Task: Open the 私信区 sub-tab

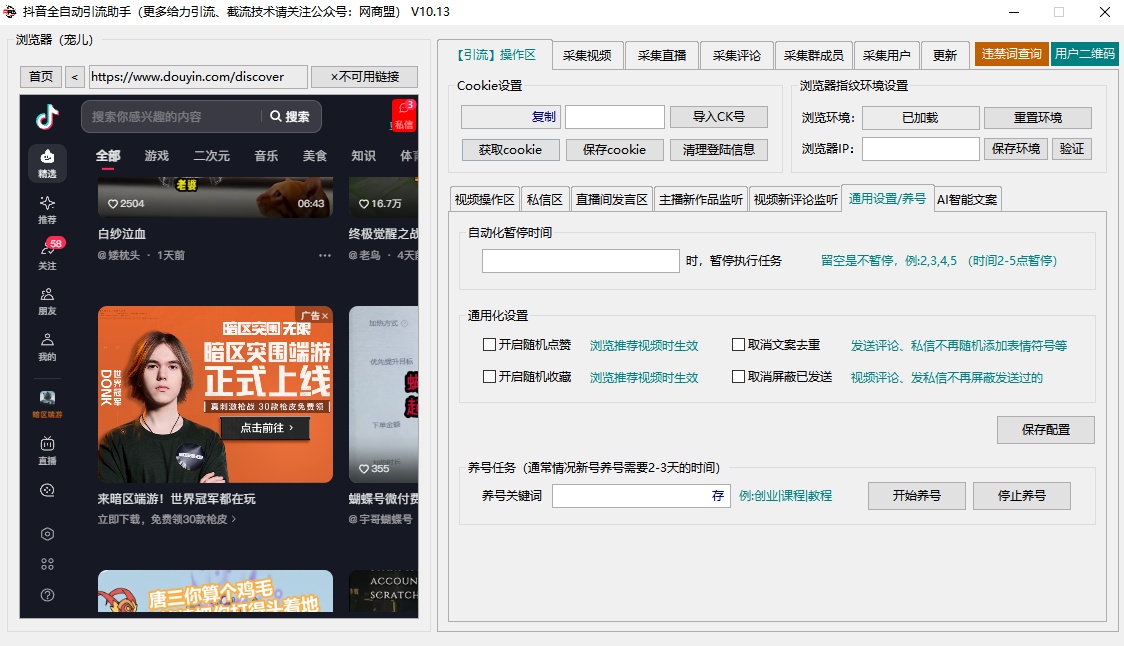Action: [x=545, y=199]
